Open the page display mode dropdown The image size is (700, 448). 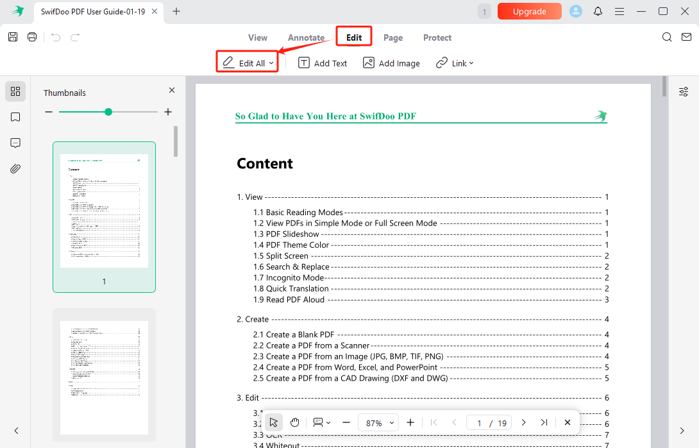coord(321,422)
